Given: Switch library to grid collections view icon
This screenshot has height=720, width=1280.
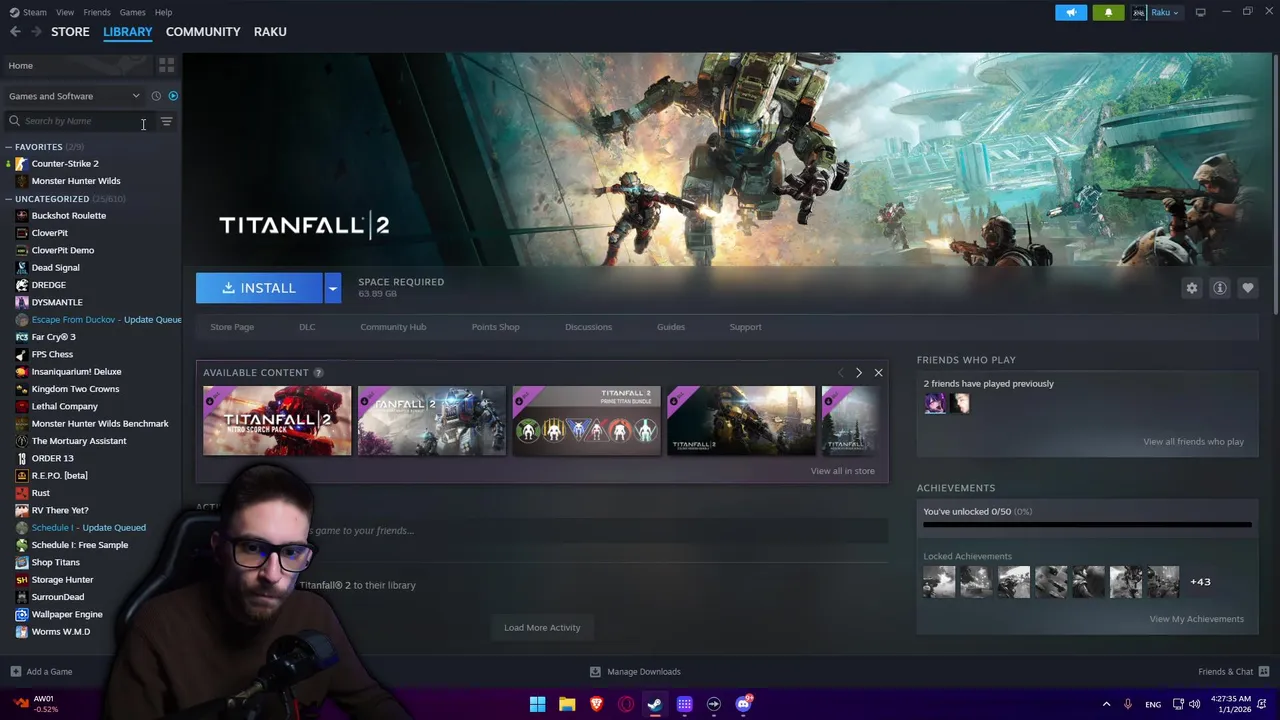Looking at the screenshot, I should 166,65.
